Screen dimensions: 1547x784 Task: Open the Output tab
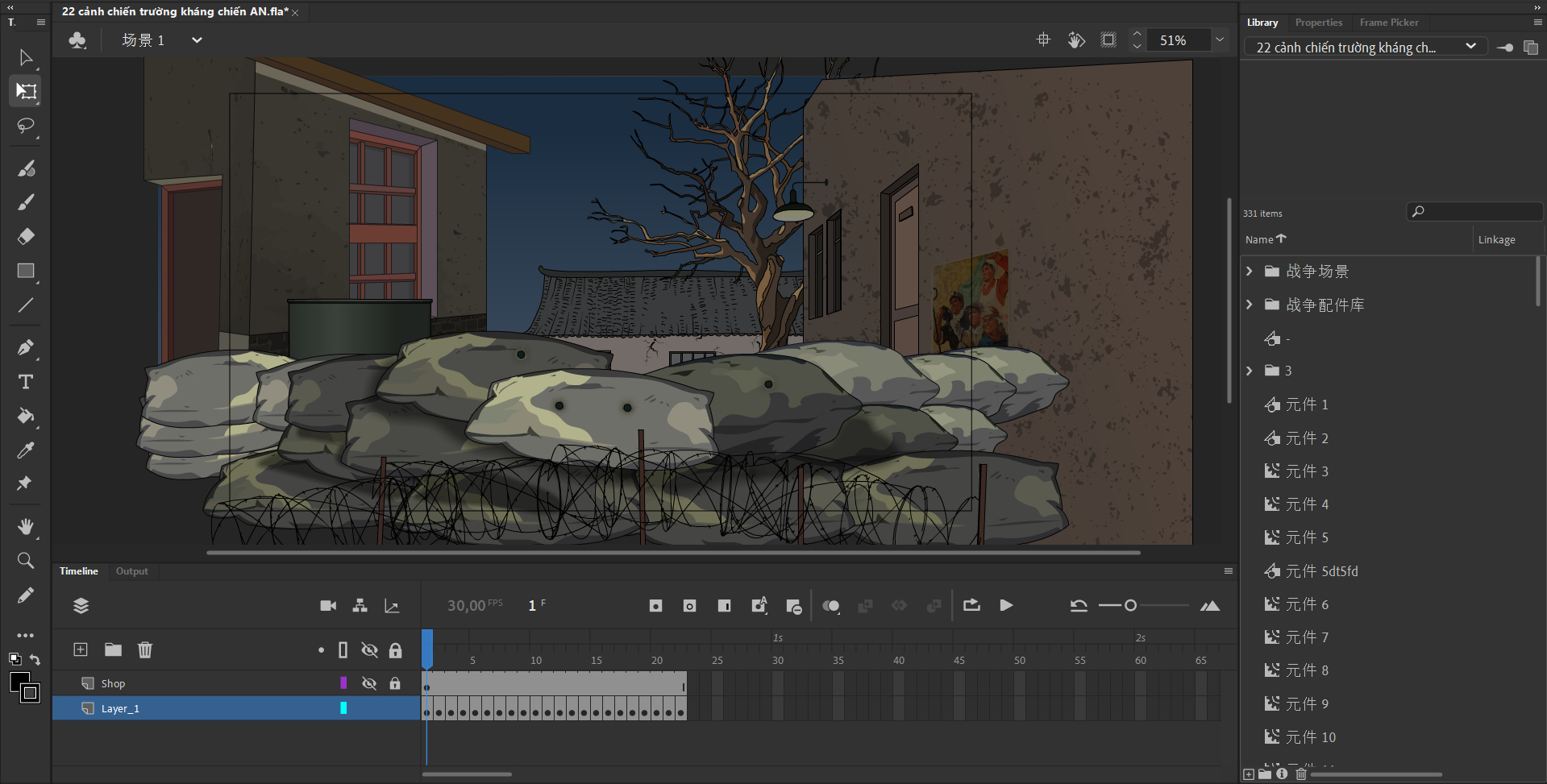131,571
